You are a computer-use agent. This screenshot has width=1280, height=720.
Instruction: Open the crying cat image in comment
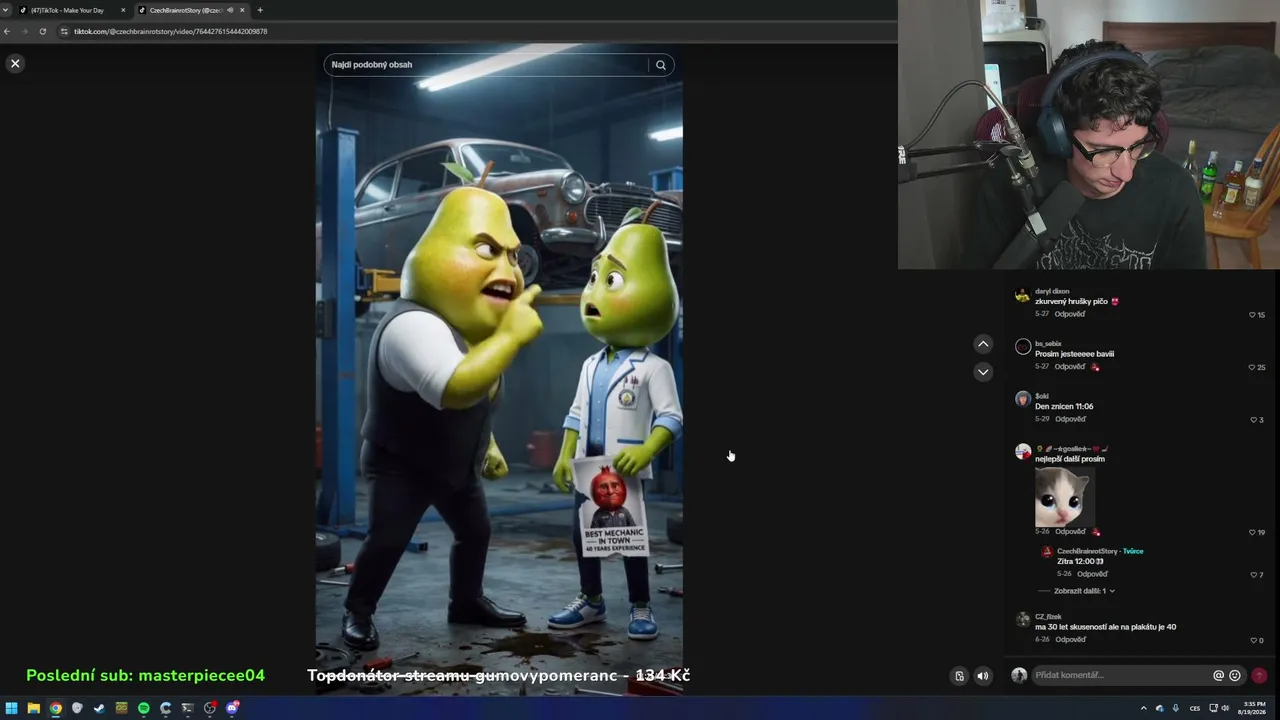1064,496
